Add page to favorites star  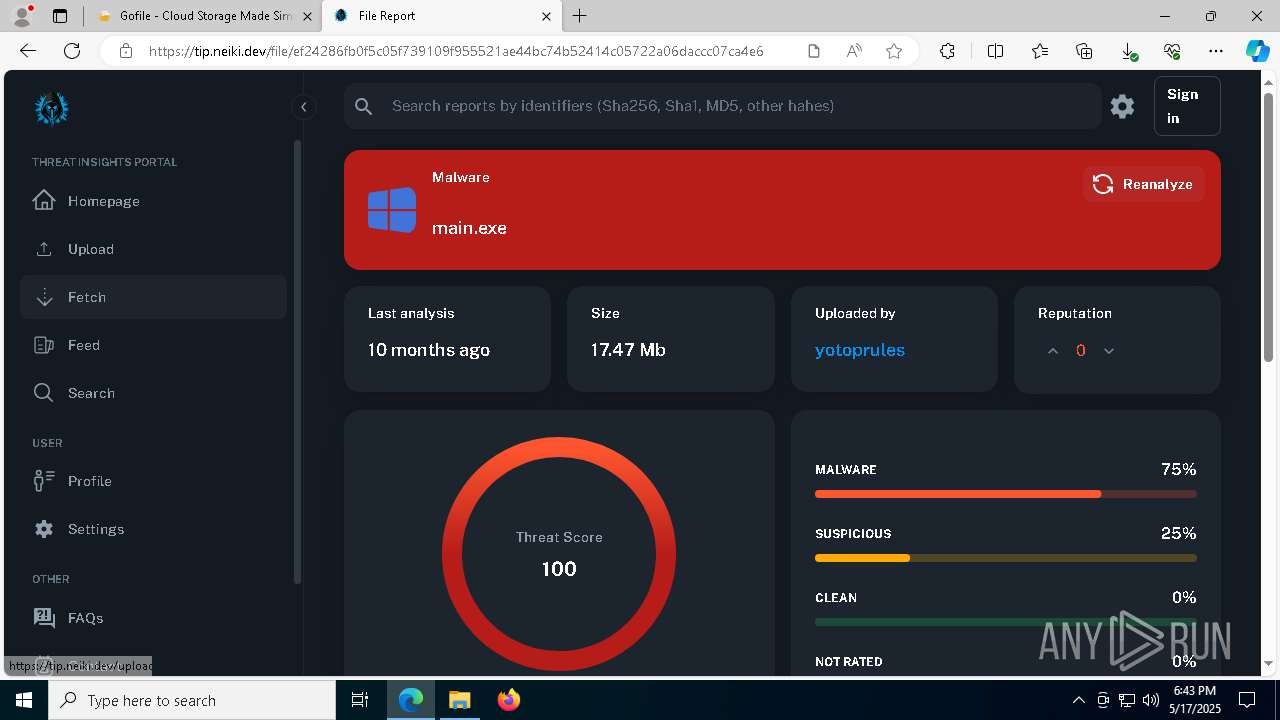(x=894, y=51)
